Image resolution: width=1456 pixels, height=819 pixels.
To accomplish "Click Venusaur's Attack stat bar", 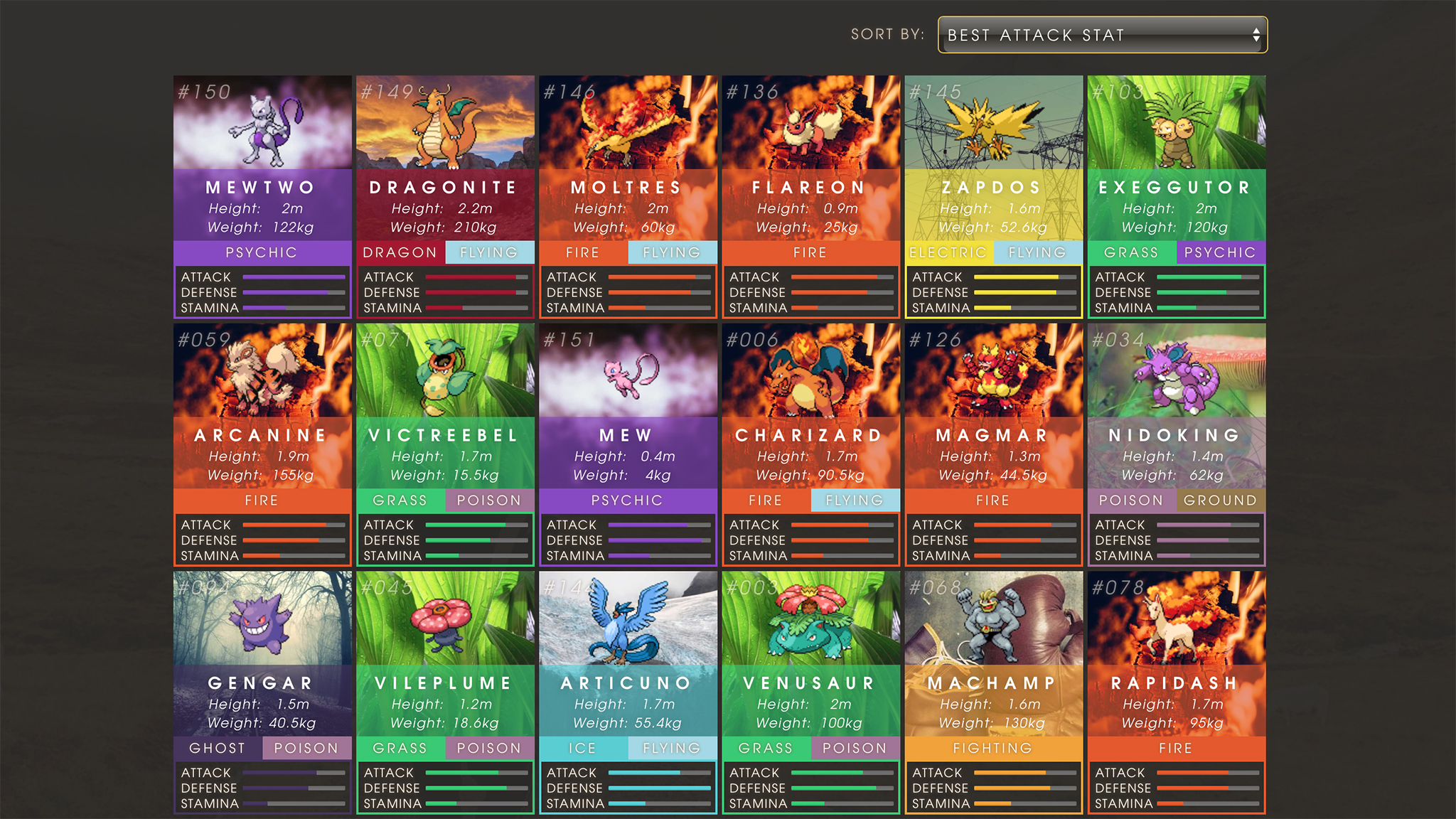I will pyautogui.click(x=842, y=773).
